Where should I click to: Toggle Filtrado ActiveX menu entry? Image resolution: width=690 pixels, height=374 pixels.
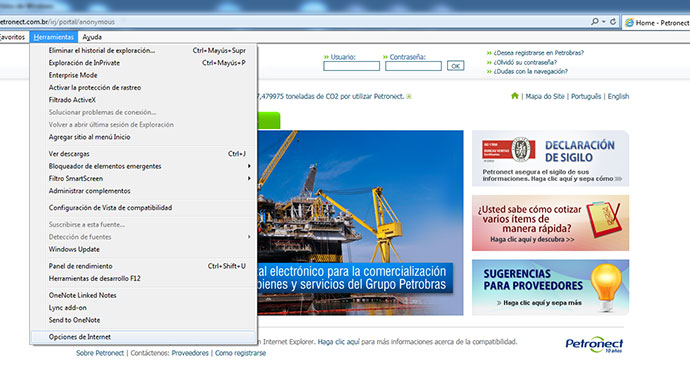pos(143,100)
